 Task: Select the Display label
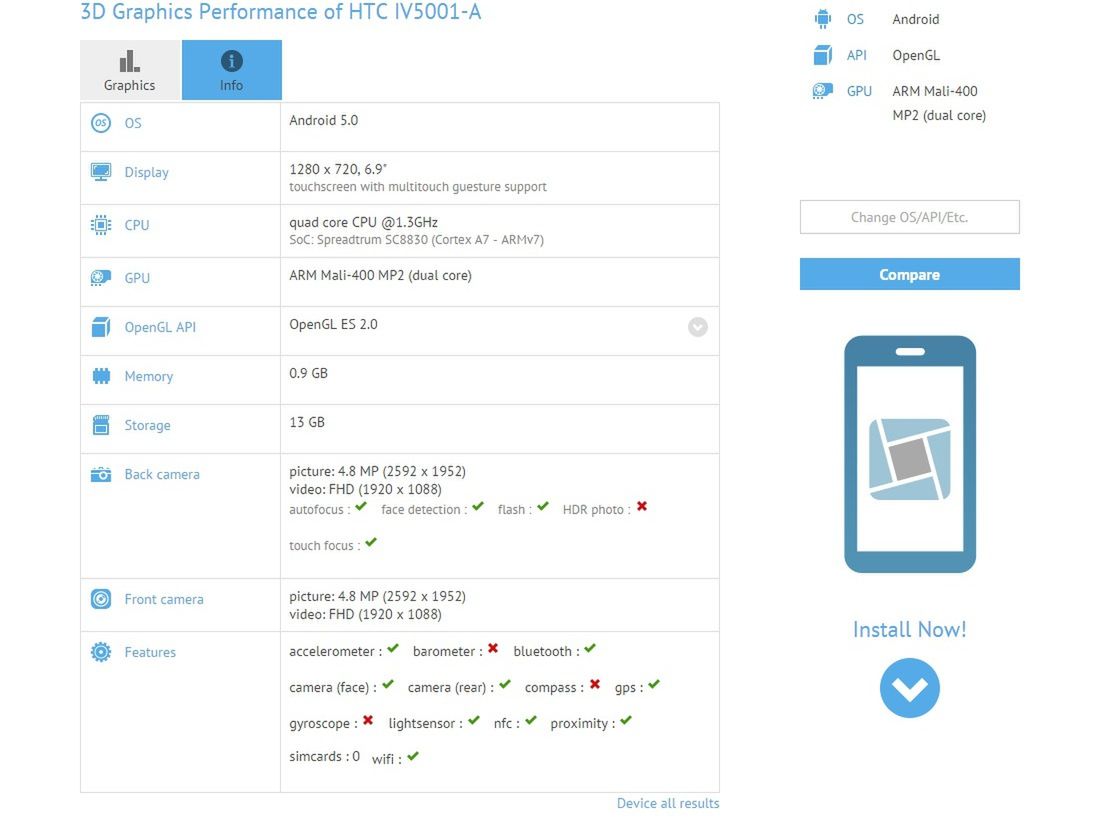tap(147, 173)
